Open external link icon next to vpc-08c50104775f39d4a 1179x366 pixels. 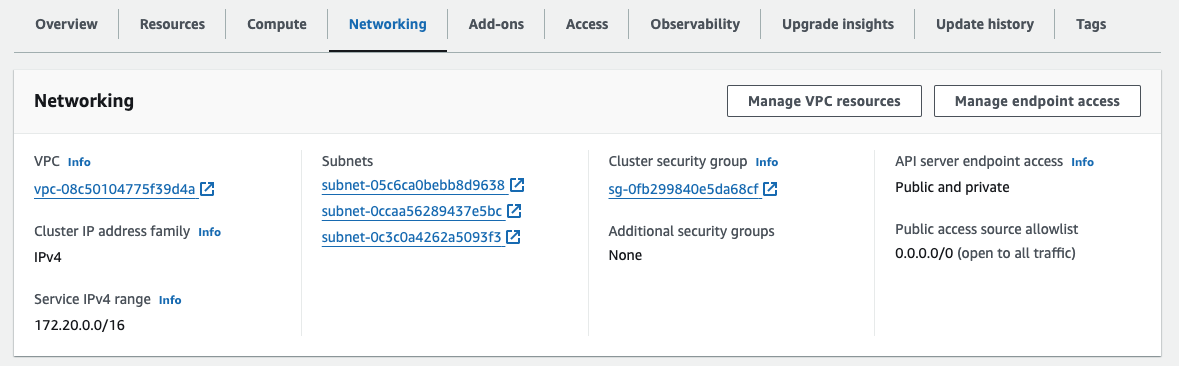[208, 189]
